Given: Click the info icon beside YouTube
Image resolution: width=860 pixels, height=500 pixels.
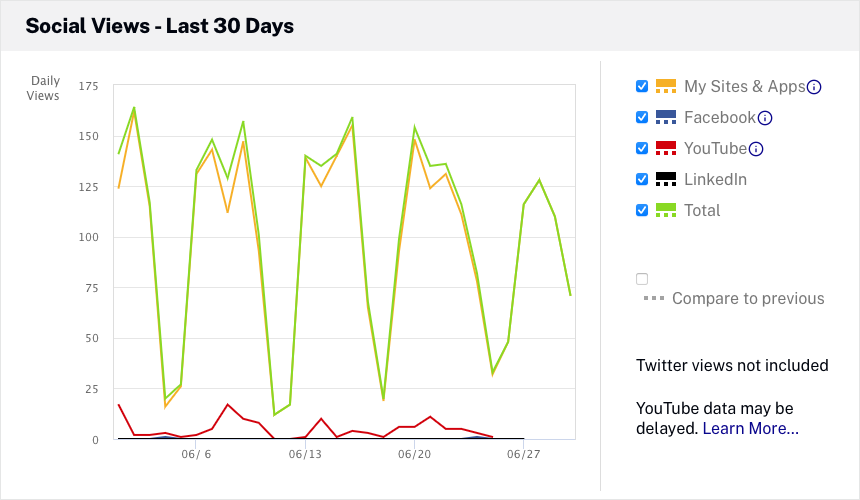Looking at the screenshot, I should click(756, 149).
